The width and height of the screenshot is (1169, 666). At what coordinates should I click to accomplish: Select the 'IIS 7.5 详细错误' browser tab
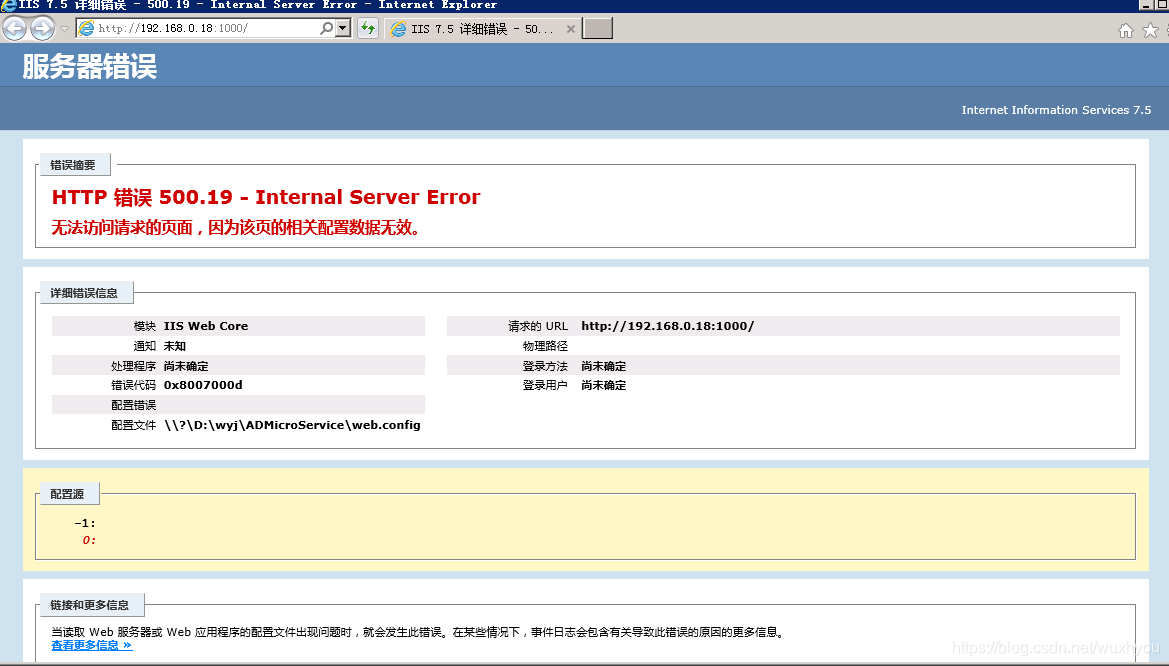coord(482,29)
